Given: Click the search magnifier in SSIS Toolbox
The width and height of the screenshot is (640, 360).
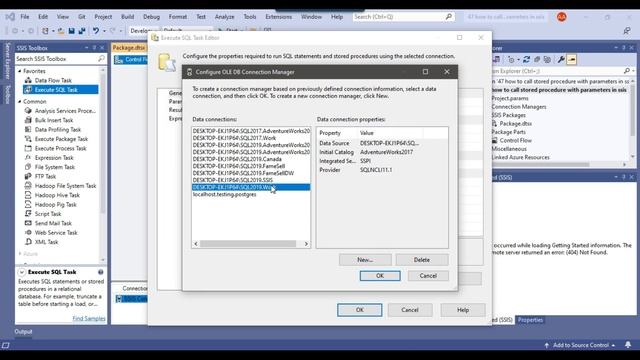Looking at the screenshot, I should [x=101, y=59].
